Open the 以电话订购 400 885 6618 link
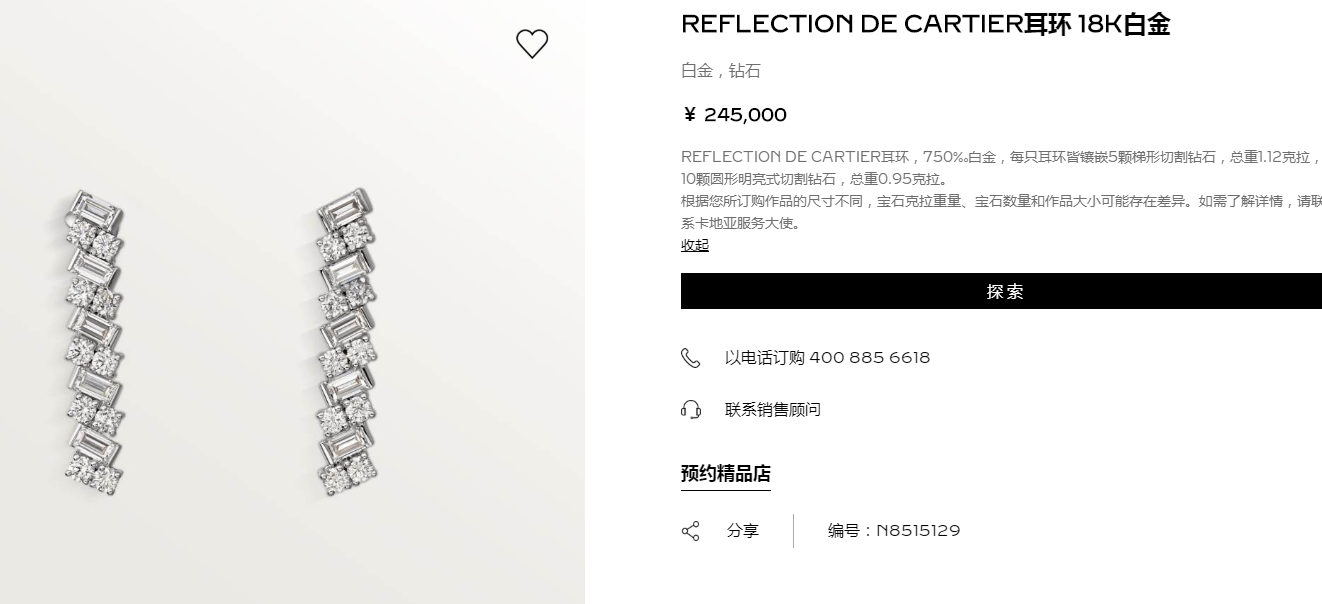 pyautogui.click(x=827, y=358)
